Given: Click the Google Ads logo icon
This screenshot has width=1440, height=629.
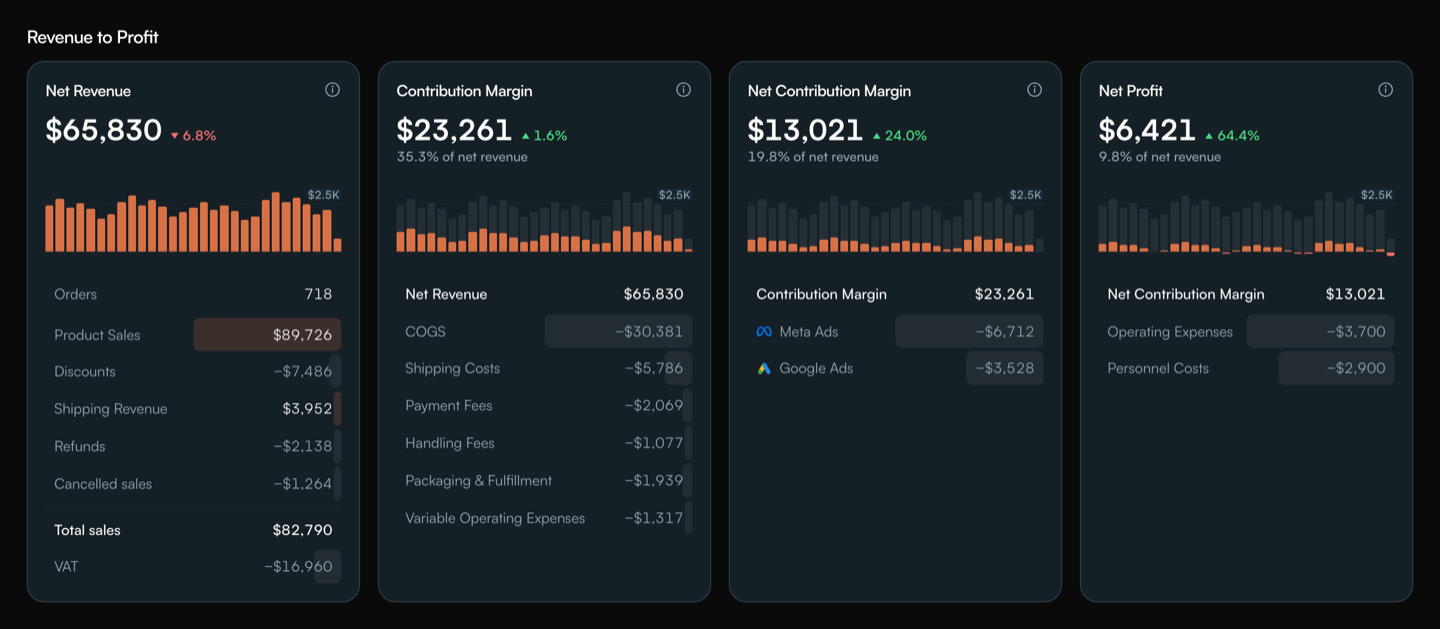Looking at the screenshot, I should pyautogui.click(x=764, y=369).
